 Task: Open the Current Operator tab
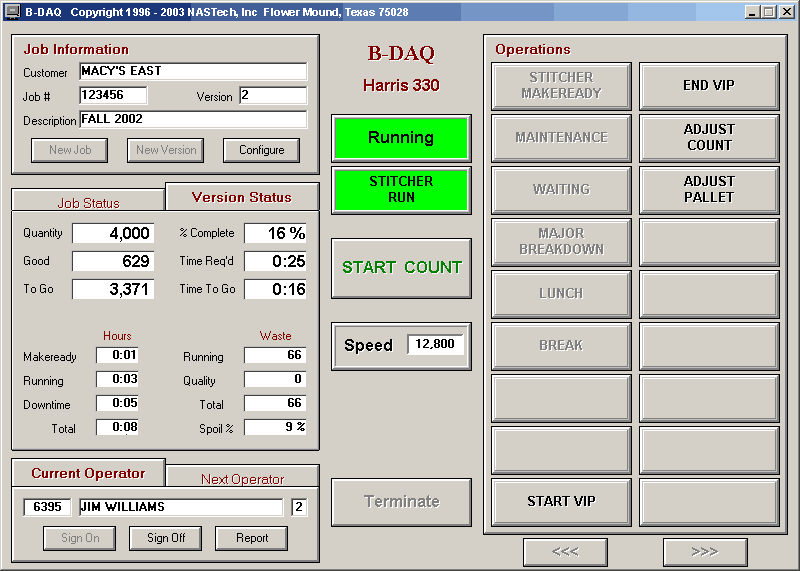[x=88, y=473]
